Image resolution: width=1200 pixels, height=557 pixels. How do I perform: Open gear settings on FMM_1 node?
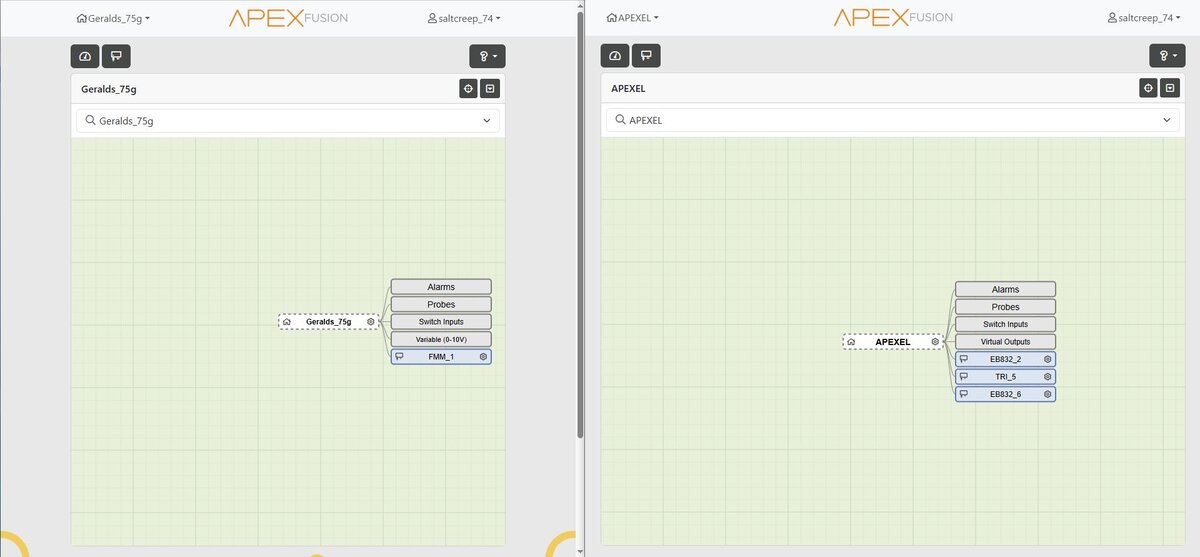tap(483, 356)
